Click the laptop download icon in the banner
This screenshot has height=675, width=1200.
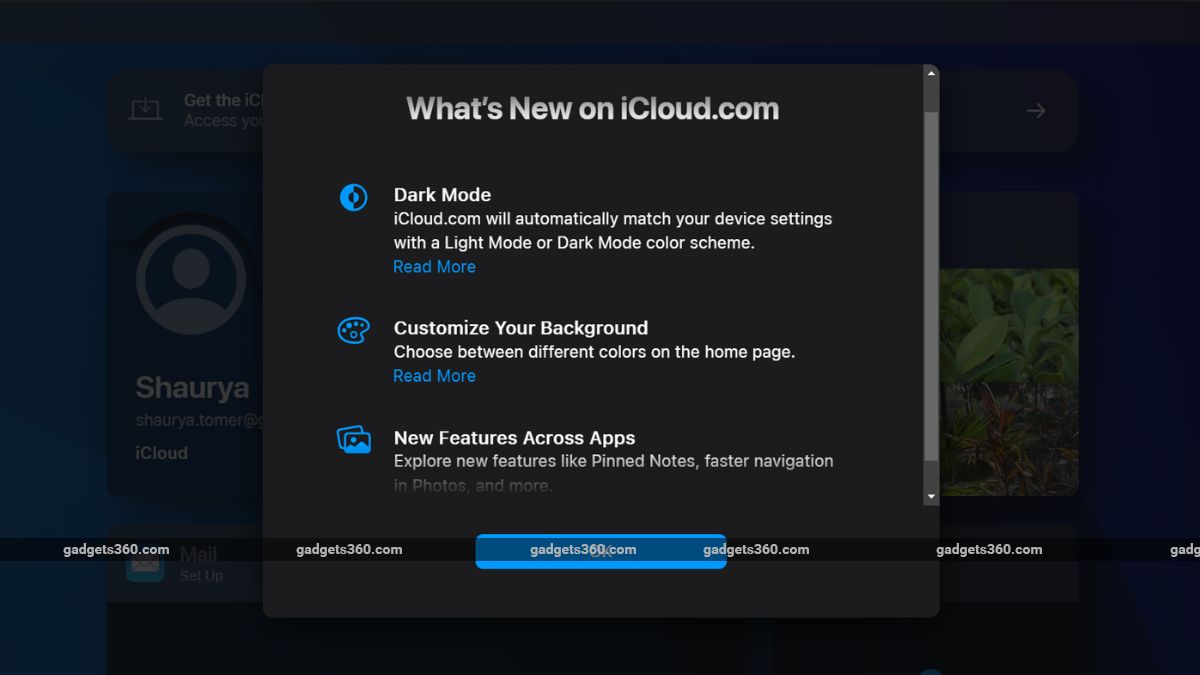pyautogui.click(x=145, y=111)
